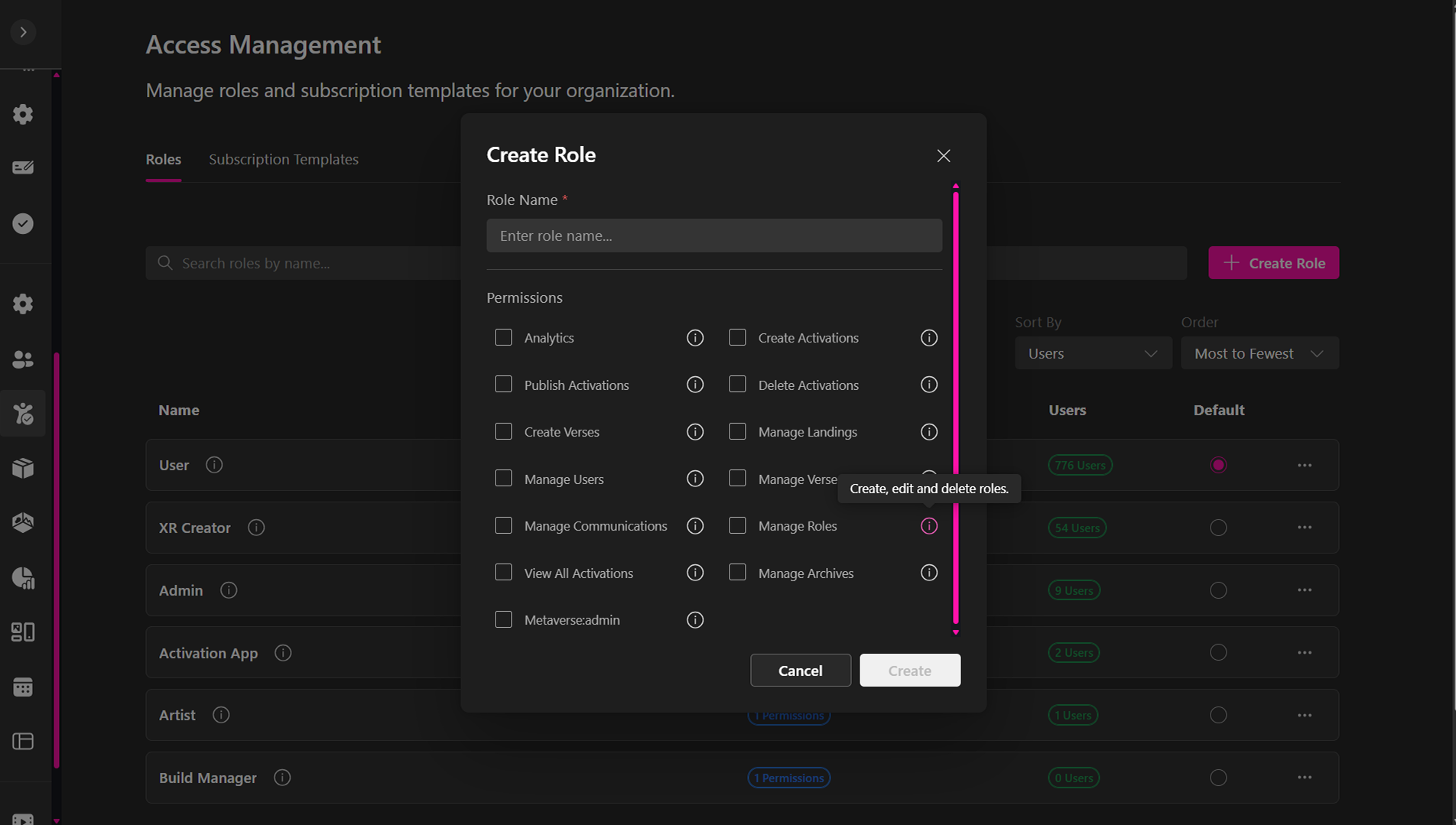The image size is (1456, 825).
Task: Click the pink dialog scrollbar
Action: (955, 405)
